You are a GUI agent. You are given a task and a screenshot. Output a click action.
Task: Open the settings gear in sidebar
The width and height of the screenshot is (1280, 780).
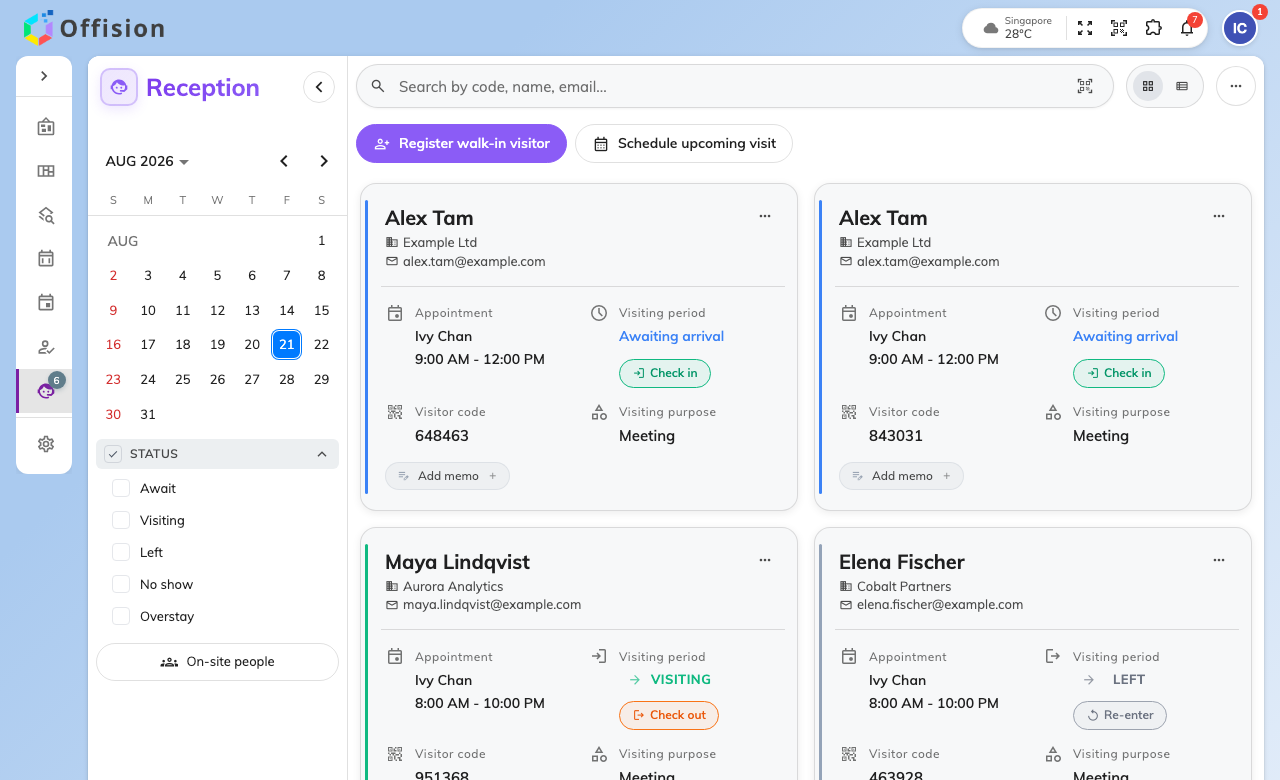click(45, 444)
